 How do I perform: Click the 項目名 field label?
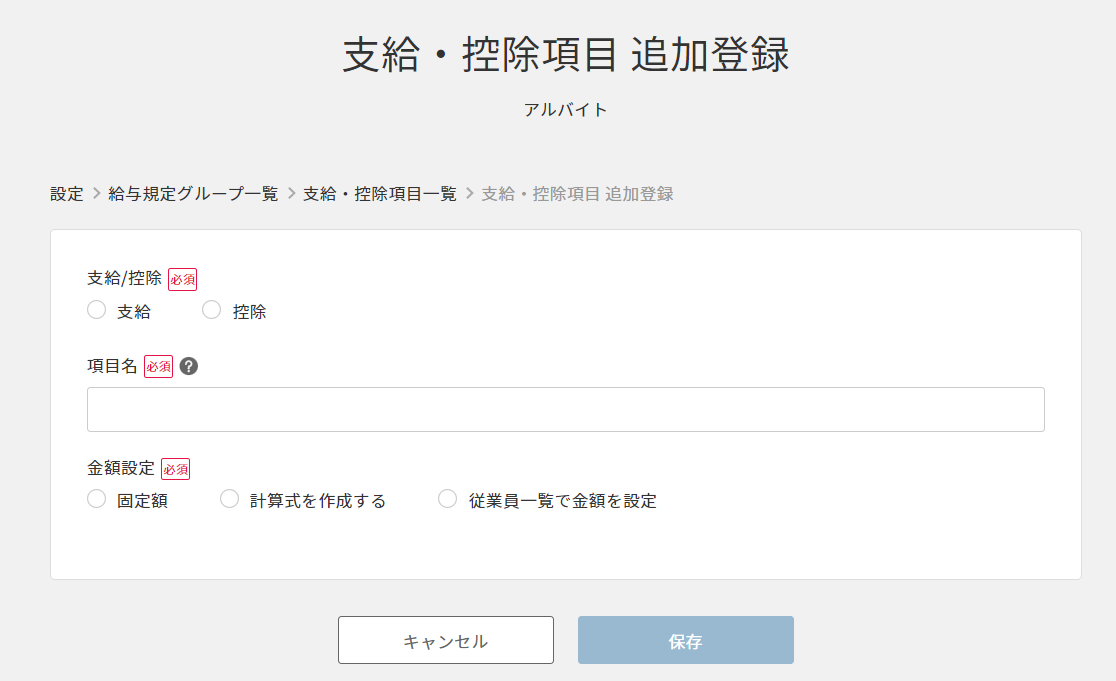click(x=112, y=366)
